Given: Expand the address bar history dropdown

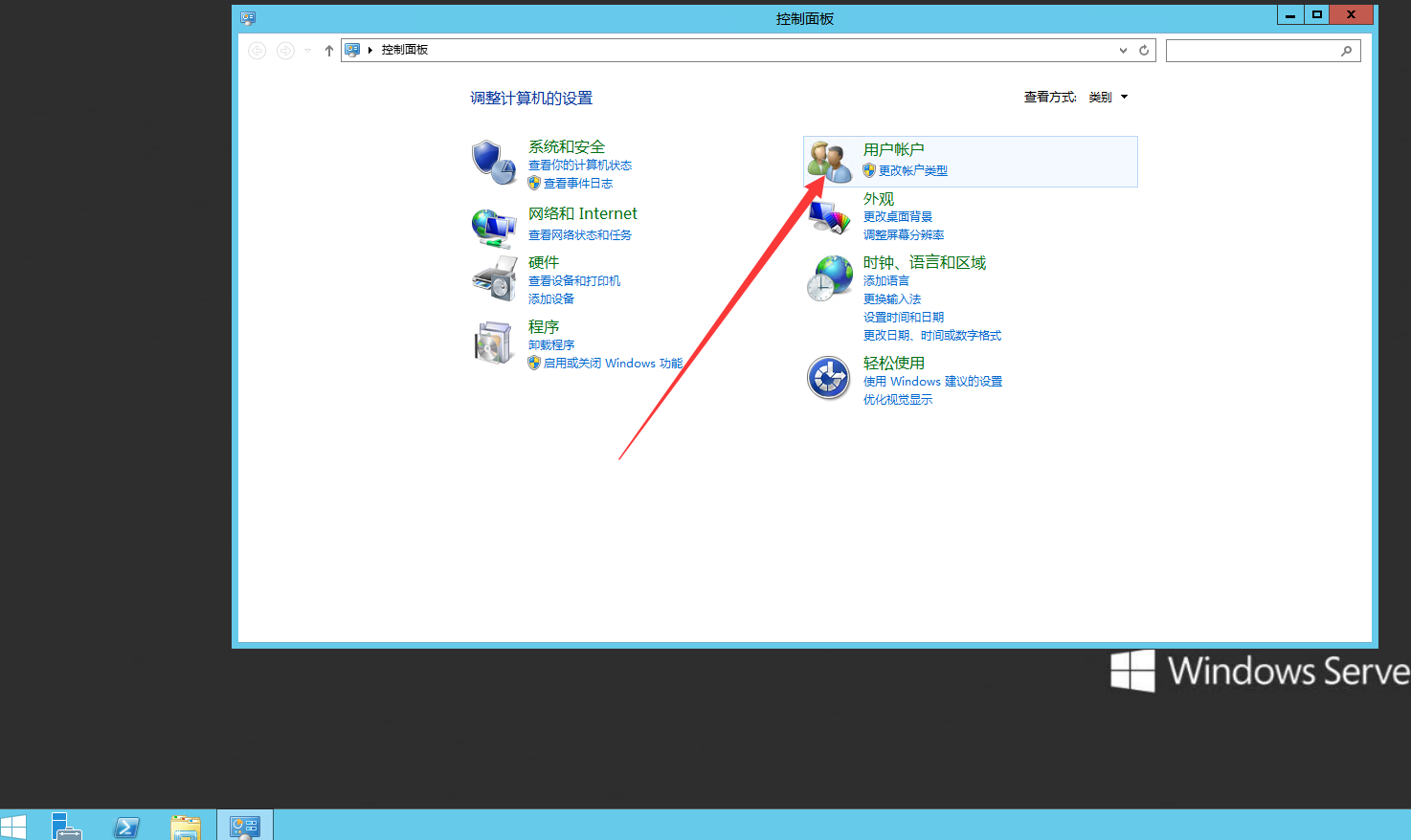Looking at the screenshot, I should 1123,51.
